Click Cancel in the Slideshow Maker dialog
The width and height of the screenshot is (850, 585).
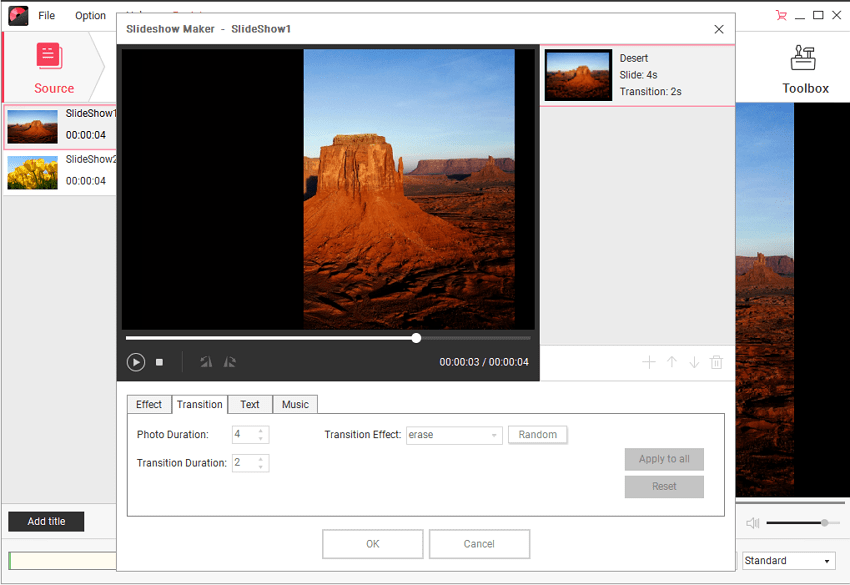point(479,544)
